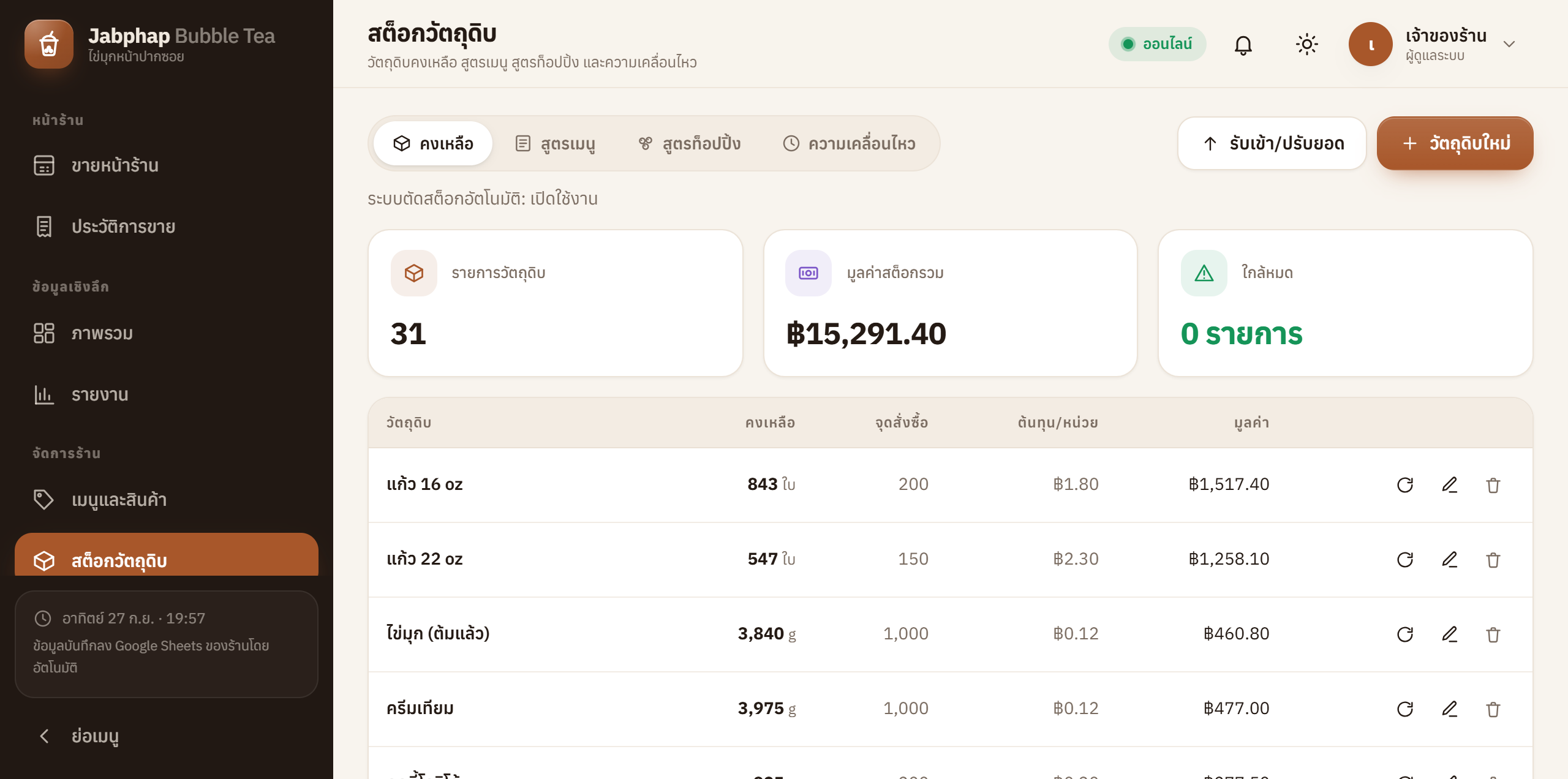Click the วัตถุดิบใหม่ button
The image size is (1568, 779).
click(1455, 143)
